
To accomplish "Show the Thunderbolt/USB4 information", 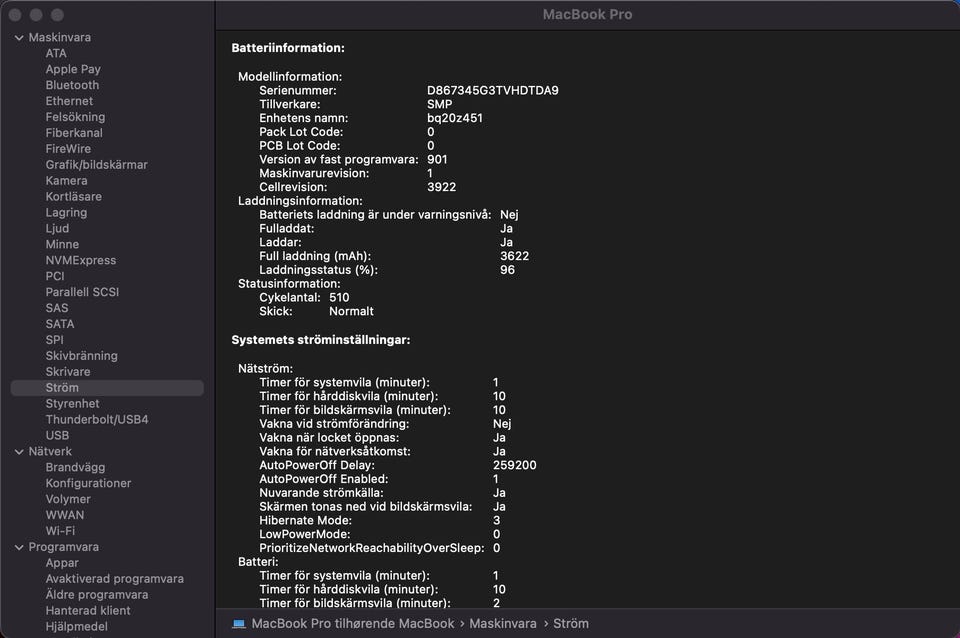I will (x=96, y=420).
